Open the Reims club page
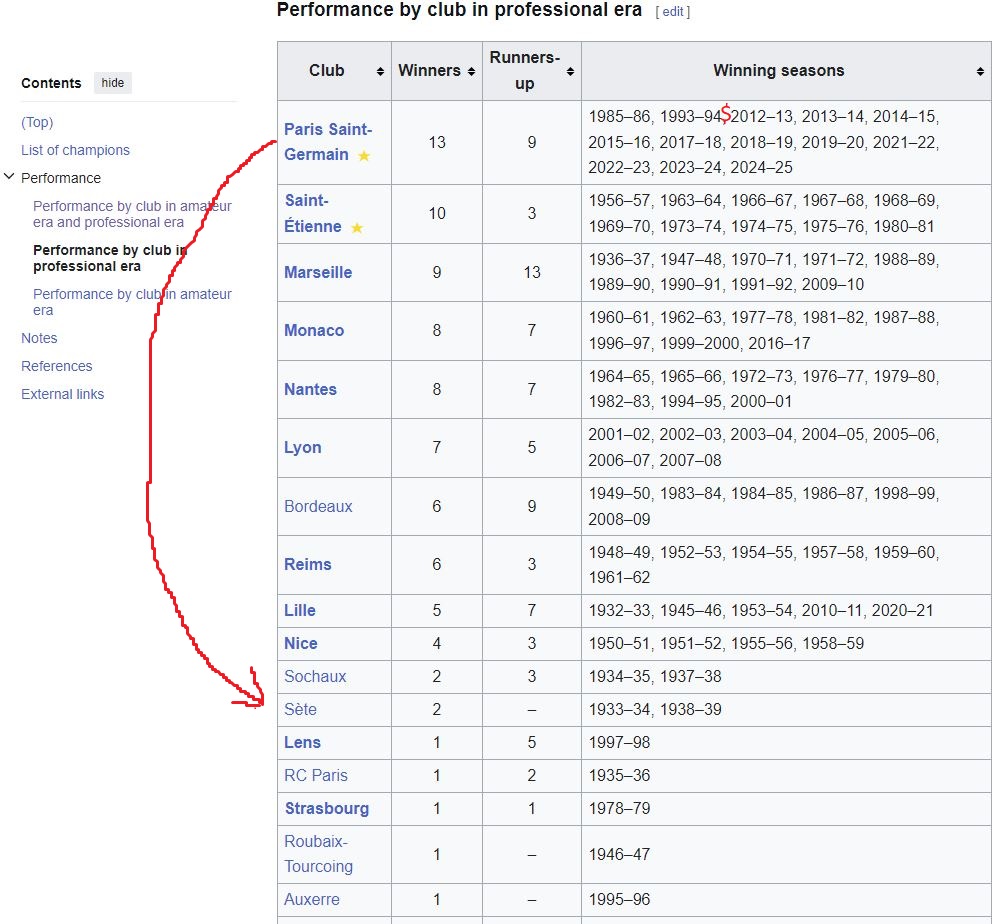The width and height of the screenshot is (1007, 924). [308, 564]
